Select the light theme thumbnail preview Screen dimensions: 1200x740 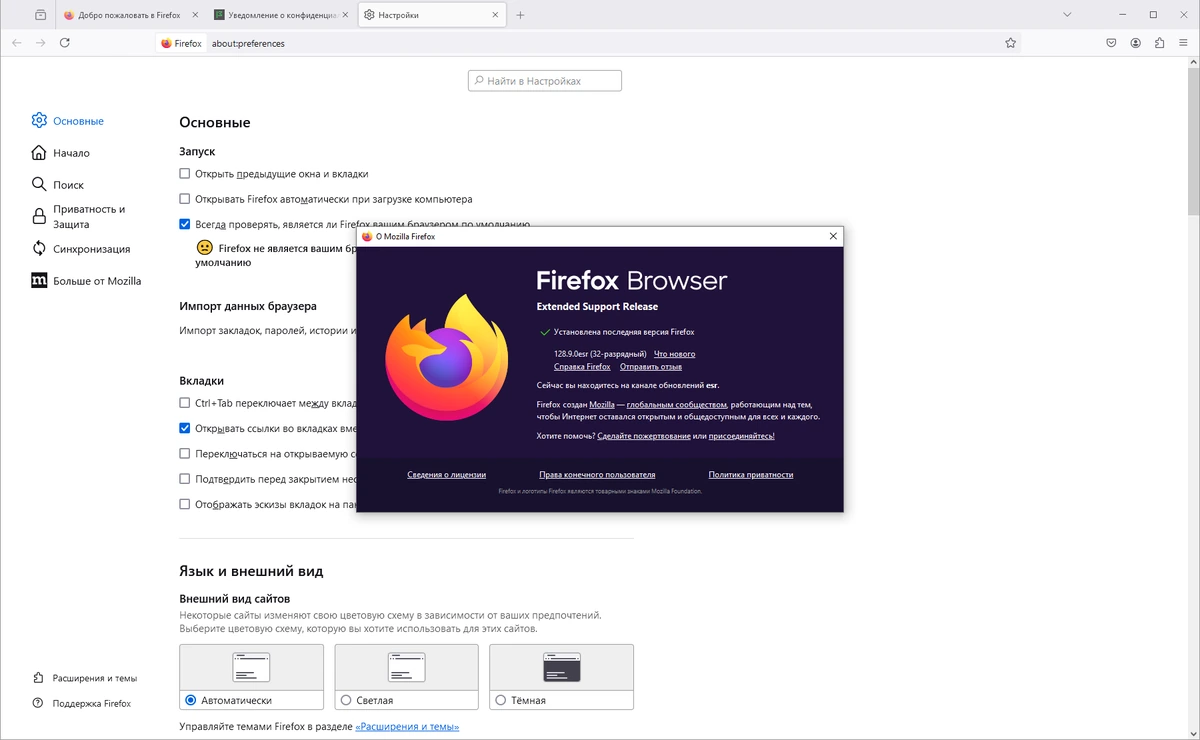(x=406, y=667)
